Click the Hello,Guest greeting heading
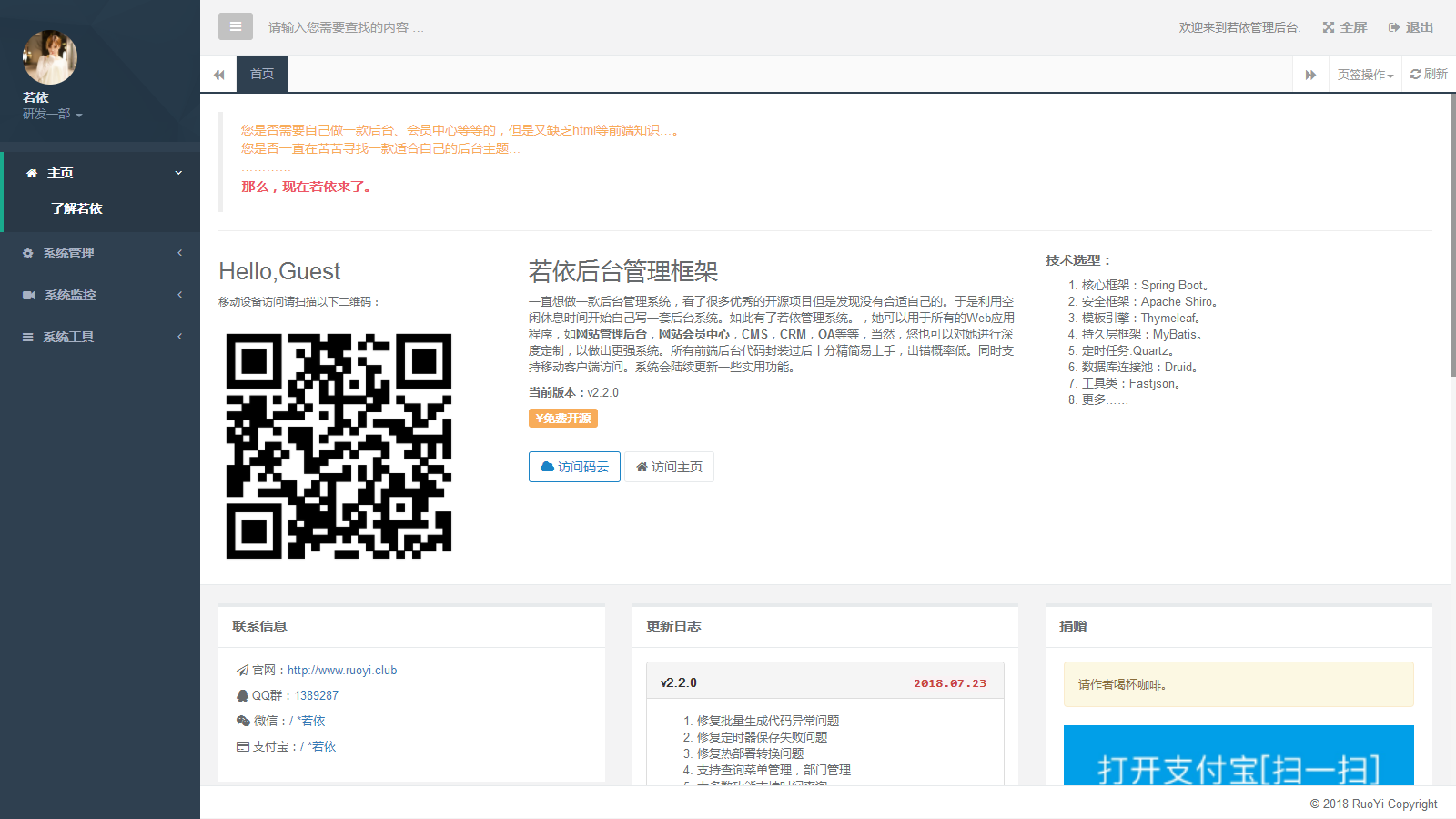The height and width of the screenshot is (819, 1456). 279,271
